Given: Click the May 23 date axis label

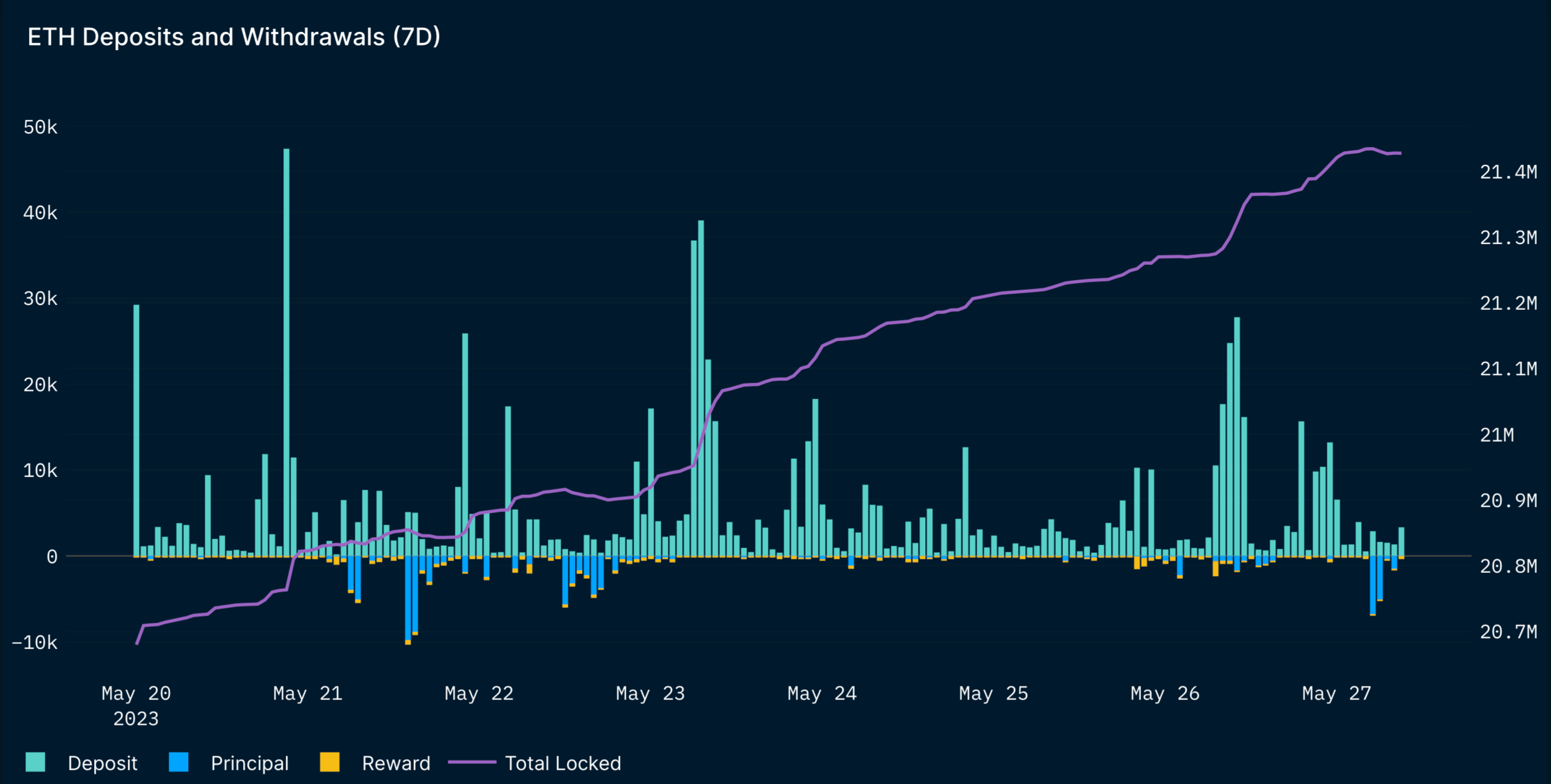Looking at the screenshot, I should (650, 693).
